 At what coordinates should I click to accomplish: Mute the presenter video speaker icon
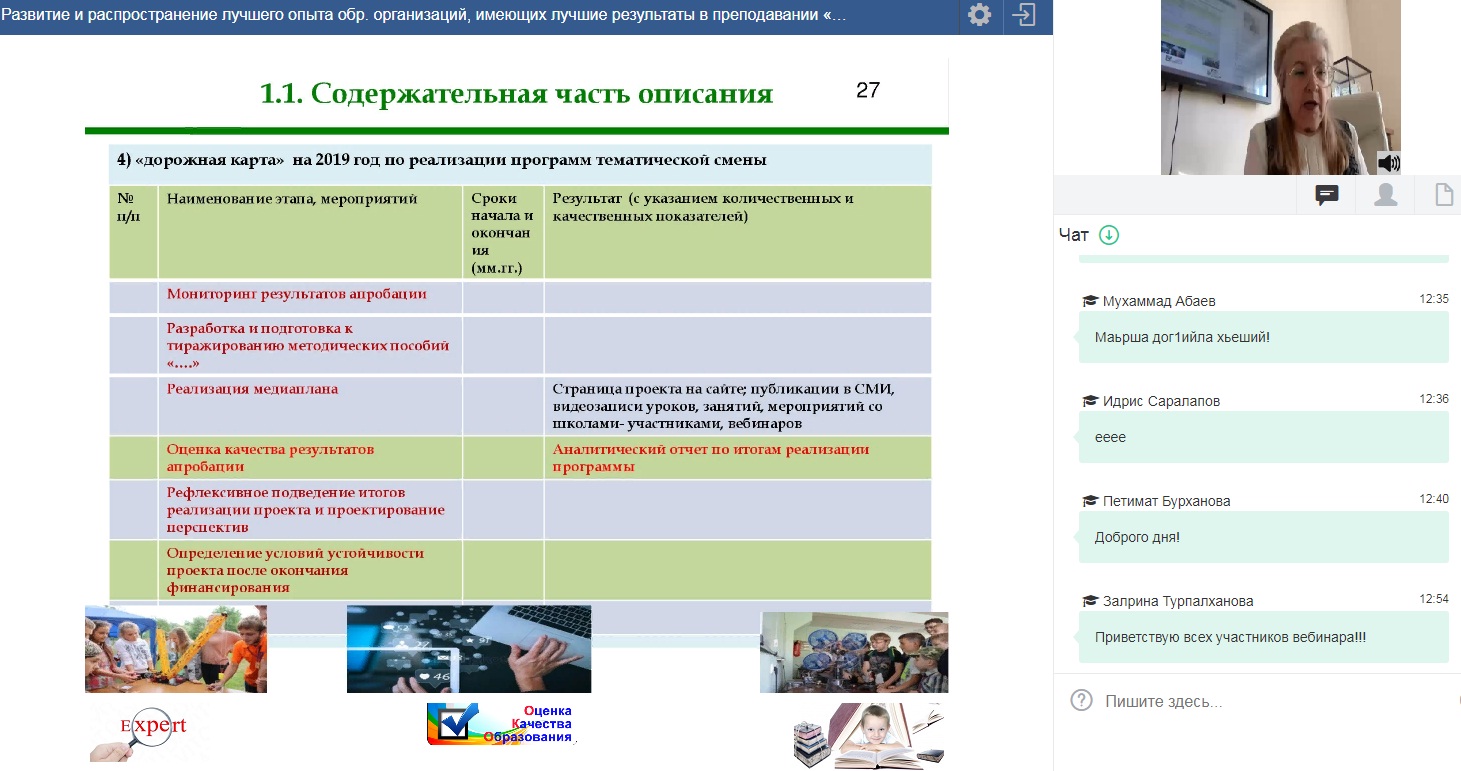point(1388,163)
